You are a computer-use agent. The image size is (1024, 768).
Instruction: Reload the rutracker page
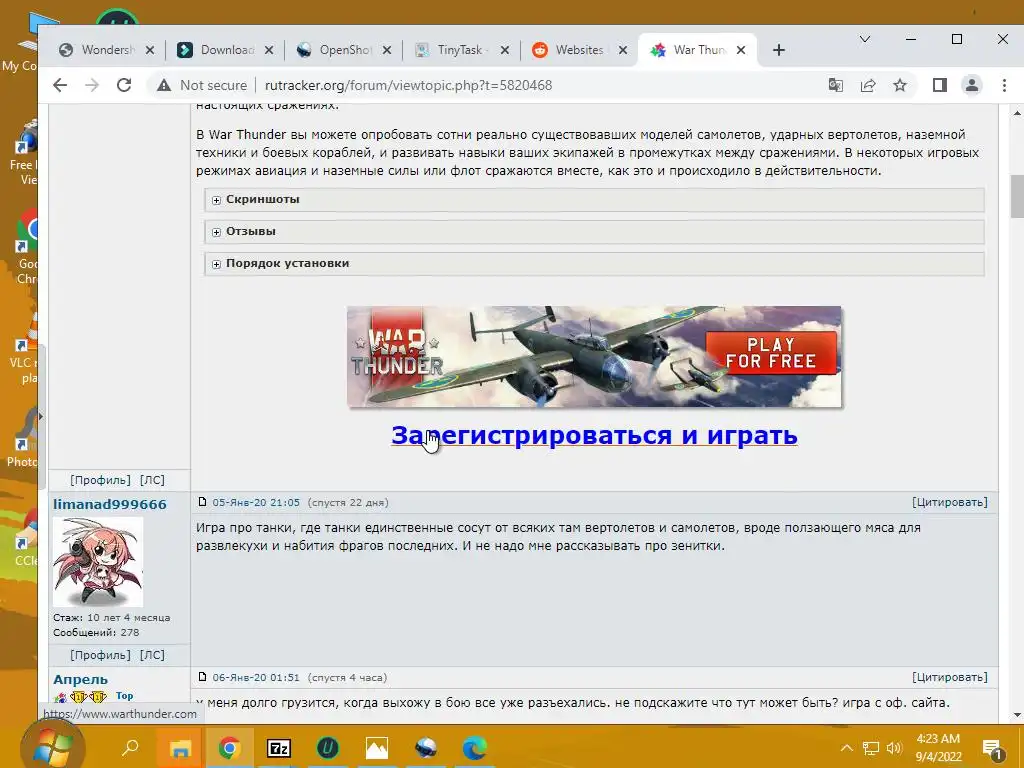(124, 86)
